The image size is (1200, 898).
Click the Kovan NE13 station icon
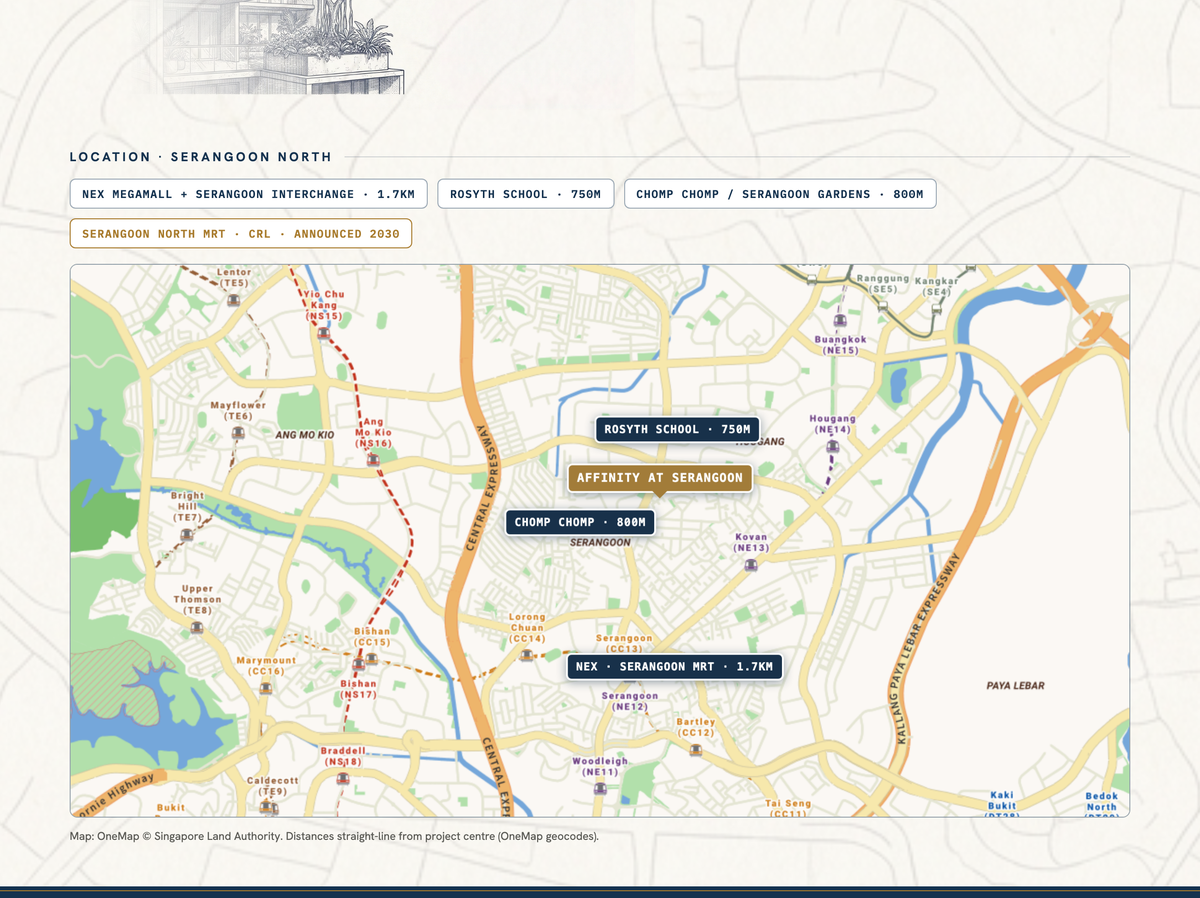(x=751, y=565)
